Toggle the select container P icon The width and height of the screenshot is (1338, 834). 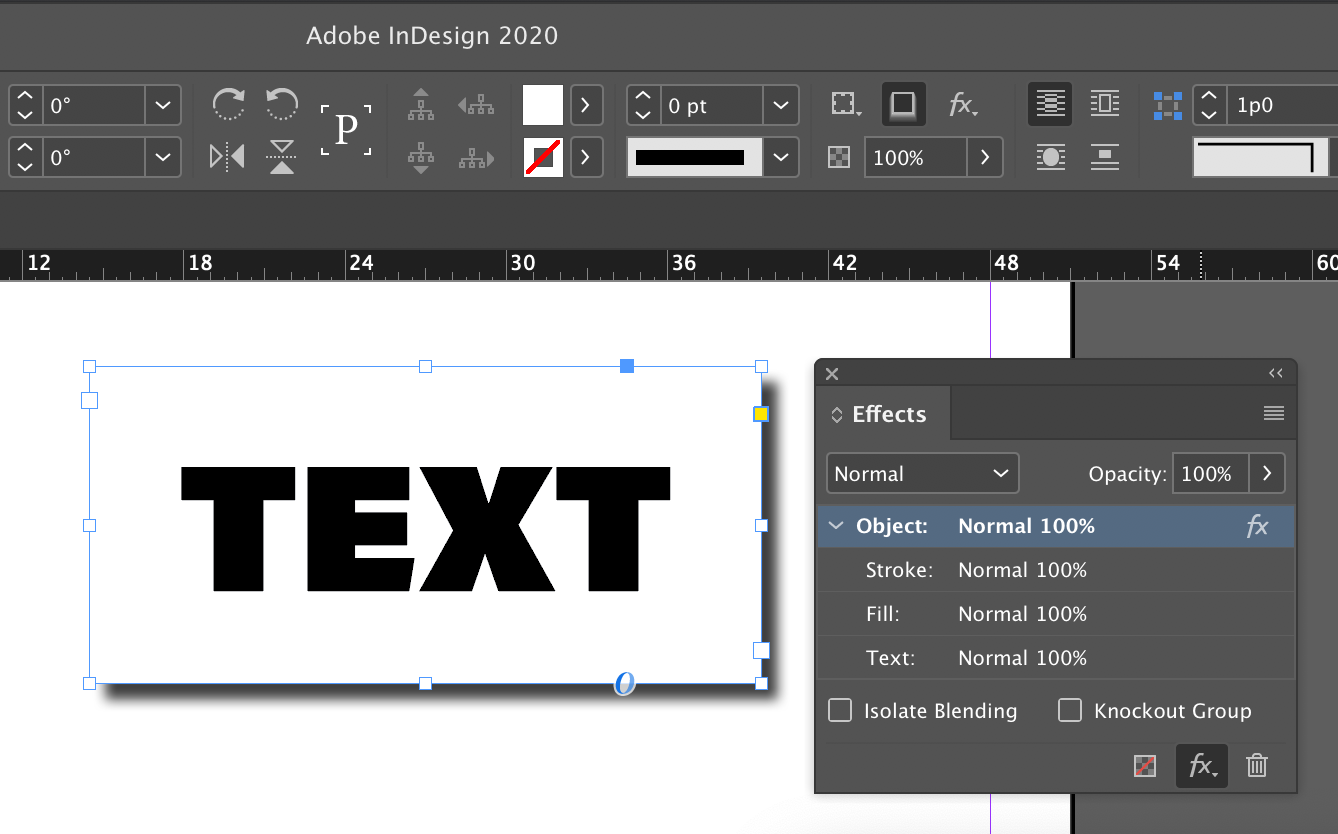point(347,128)
